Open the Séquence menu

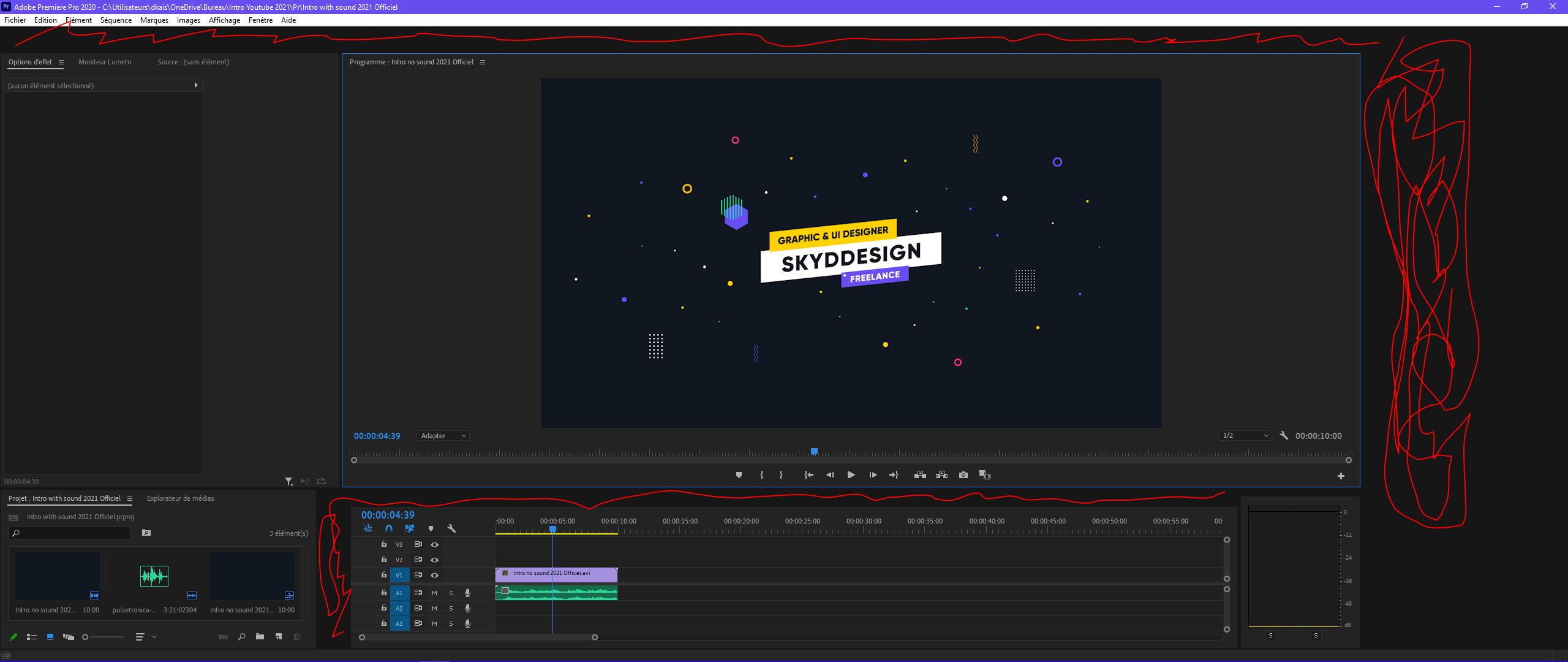[x=116, y=20]
